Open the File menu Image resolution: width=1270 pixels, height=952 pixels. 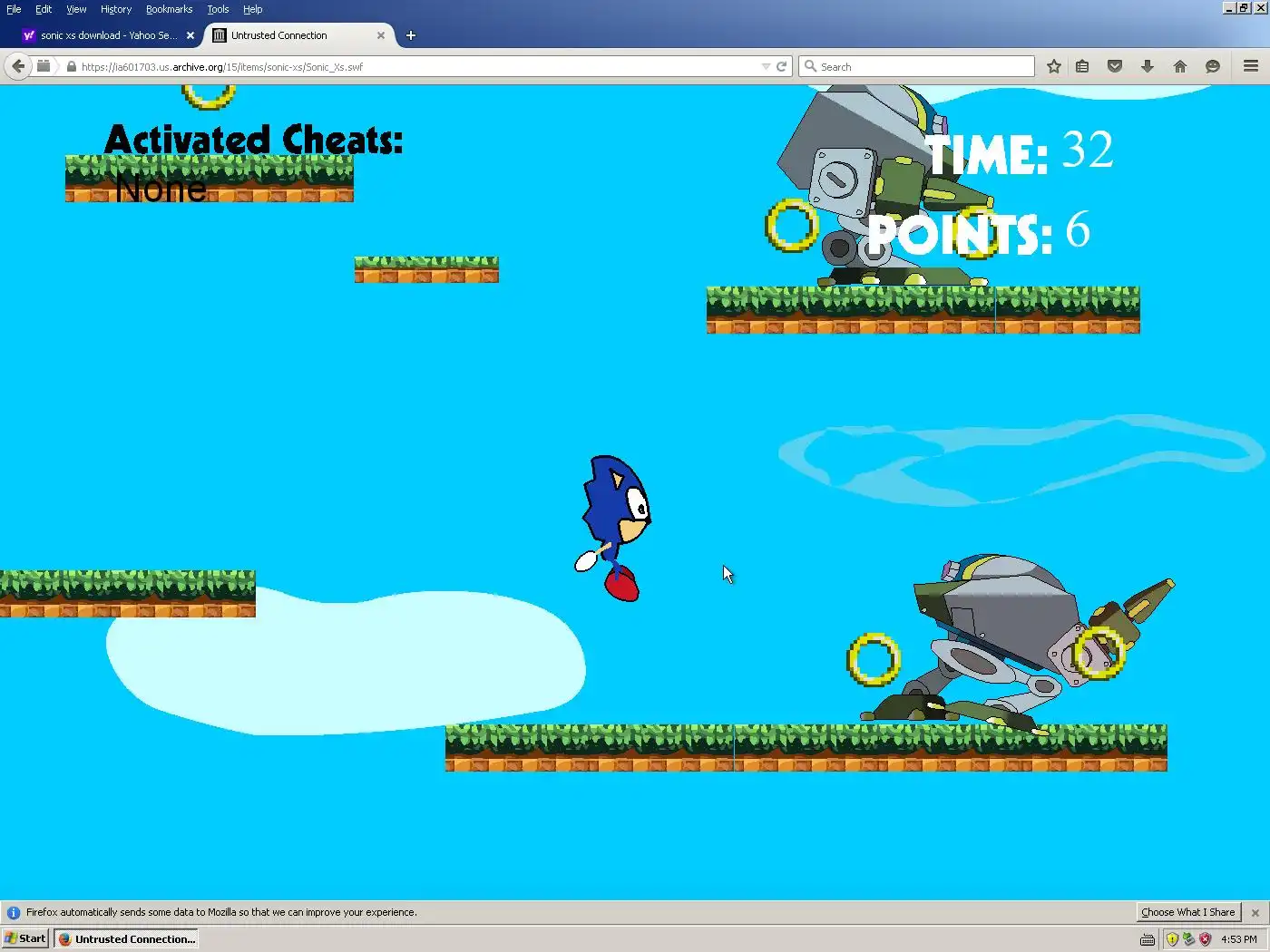pos(14,9)
